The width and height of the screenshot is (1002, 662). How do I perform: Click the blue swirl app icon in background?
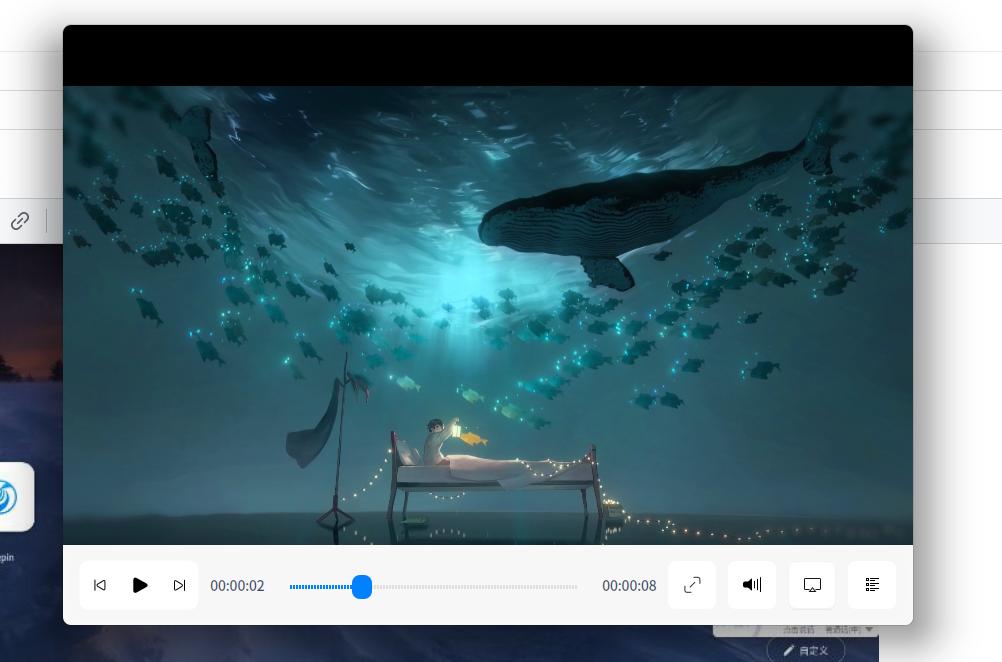click(x=9, y=497)
